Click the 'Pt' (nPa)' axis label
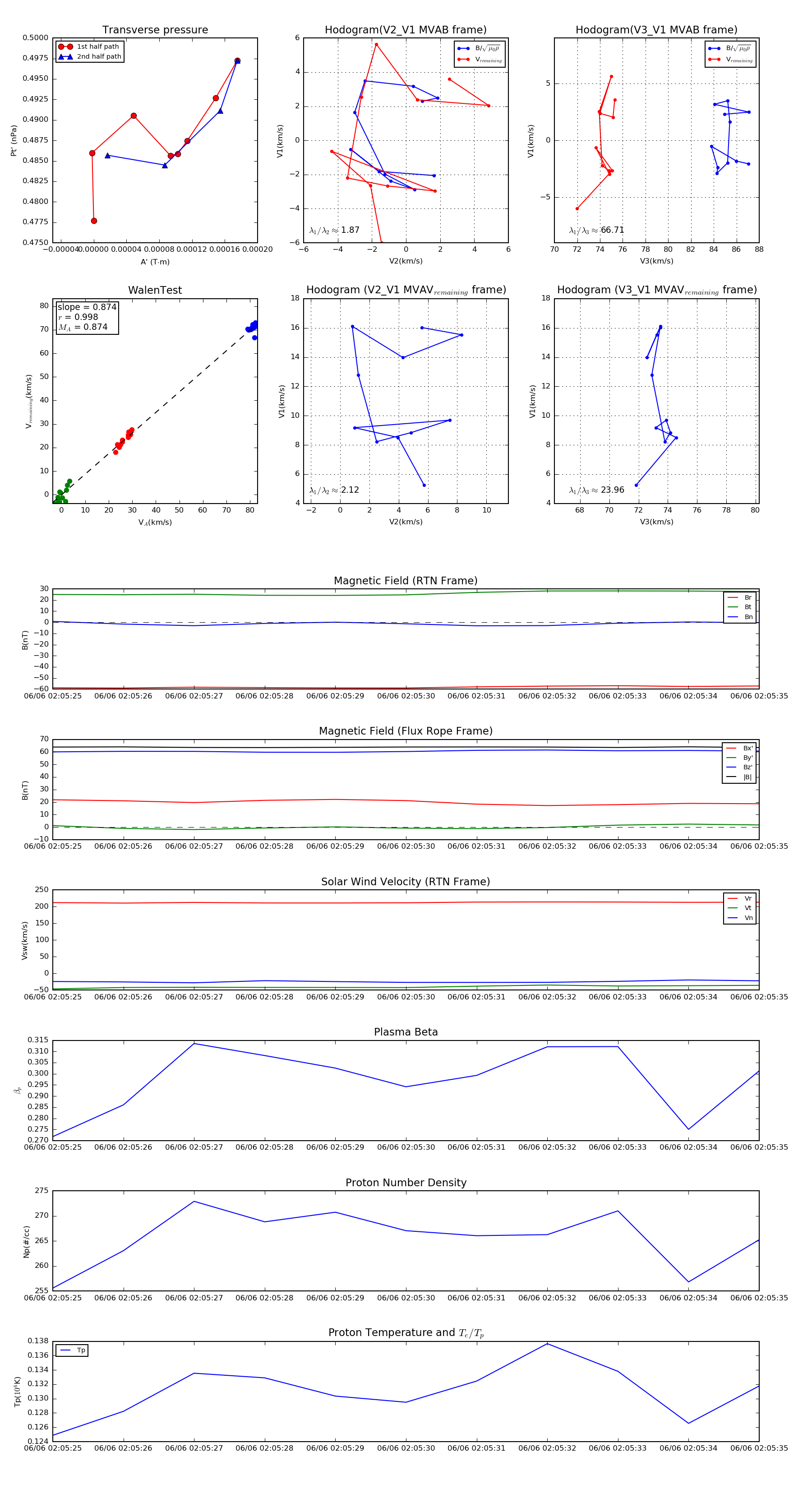 (x=14, y=140)
